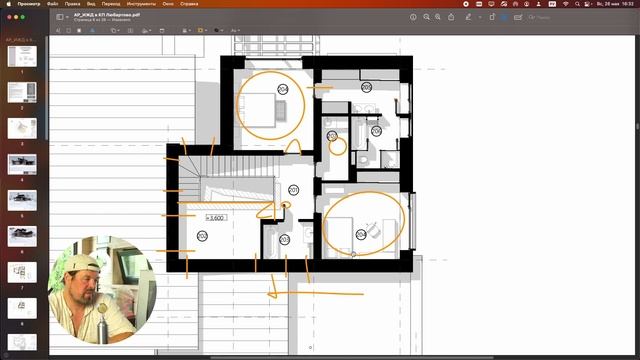
Task: Open the Вид menu
Action: (91, 4)
